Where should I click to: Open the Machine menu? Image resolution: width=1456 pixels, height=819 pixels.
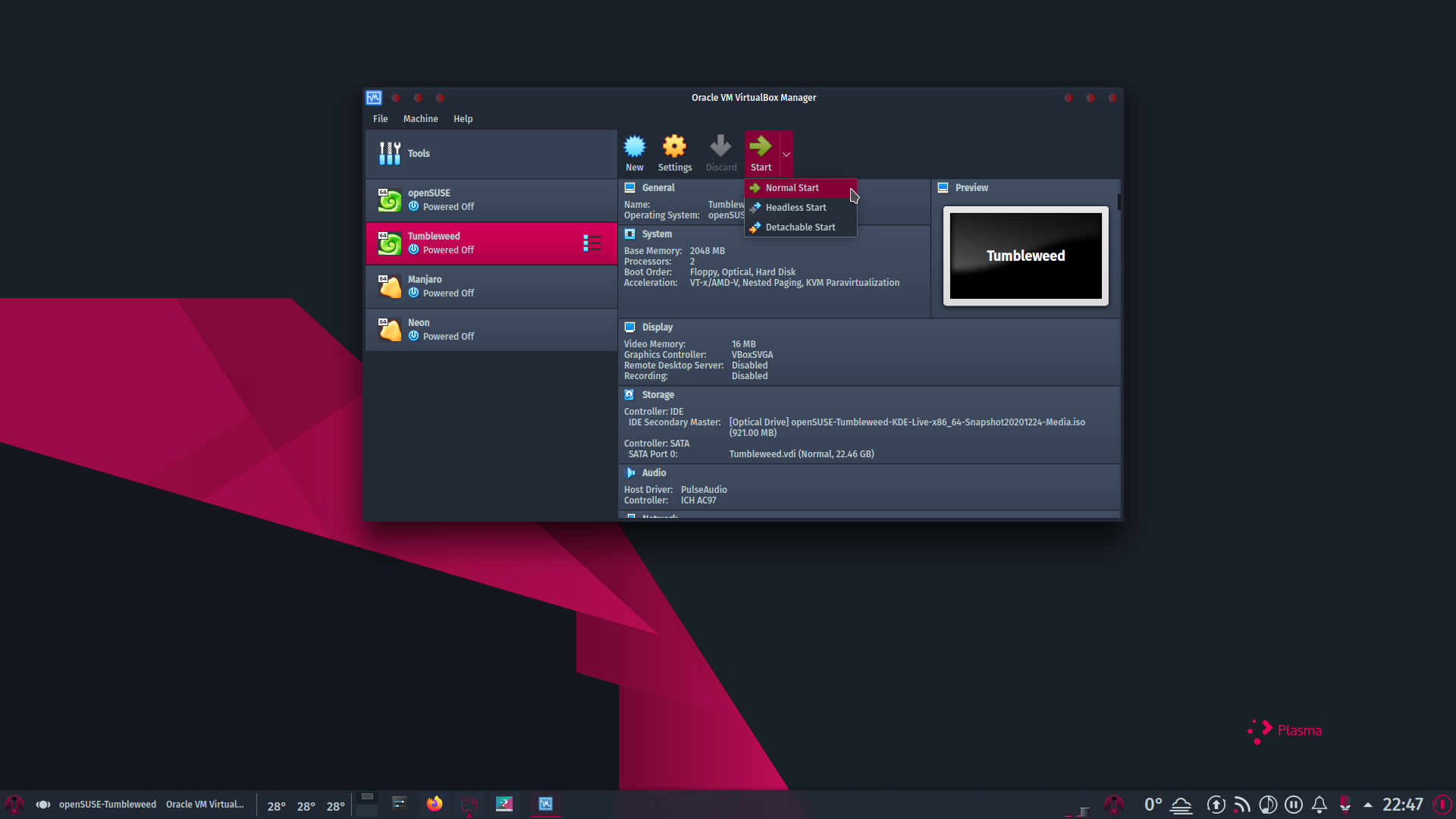420,119
